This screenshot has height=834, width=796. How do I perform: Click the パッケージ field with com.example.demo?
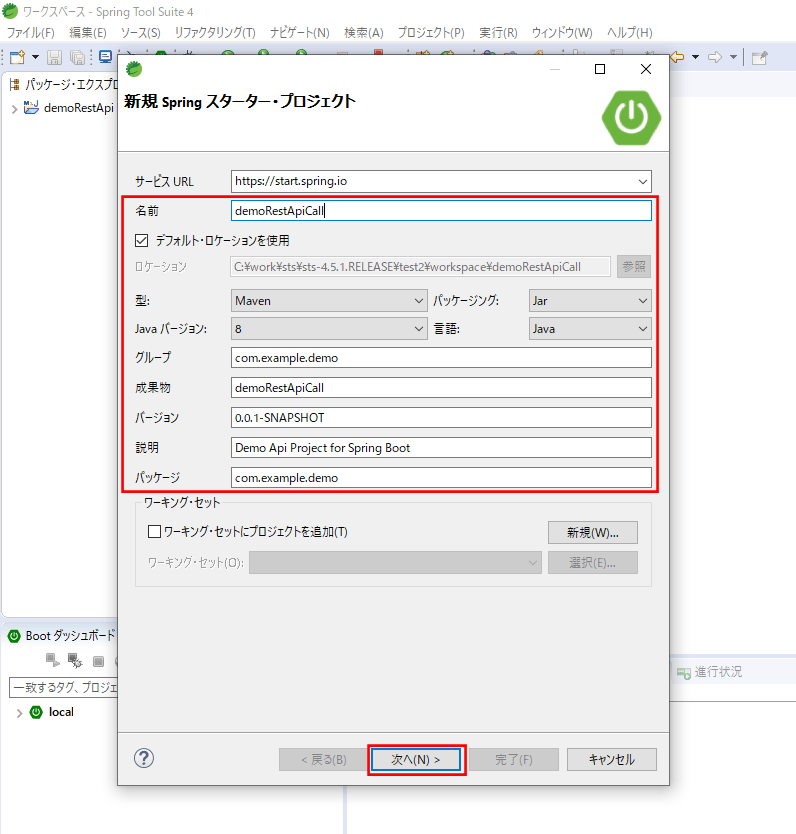(441, 478)
